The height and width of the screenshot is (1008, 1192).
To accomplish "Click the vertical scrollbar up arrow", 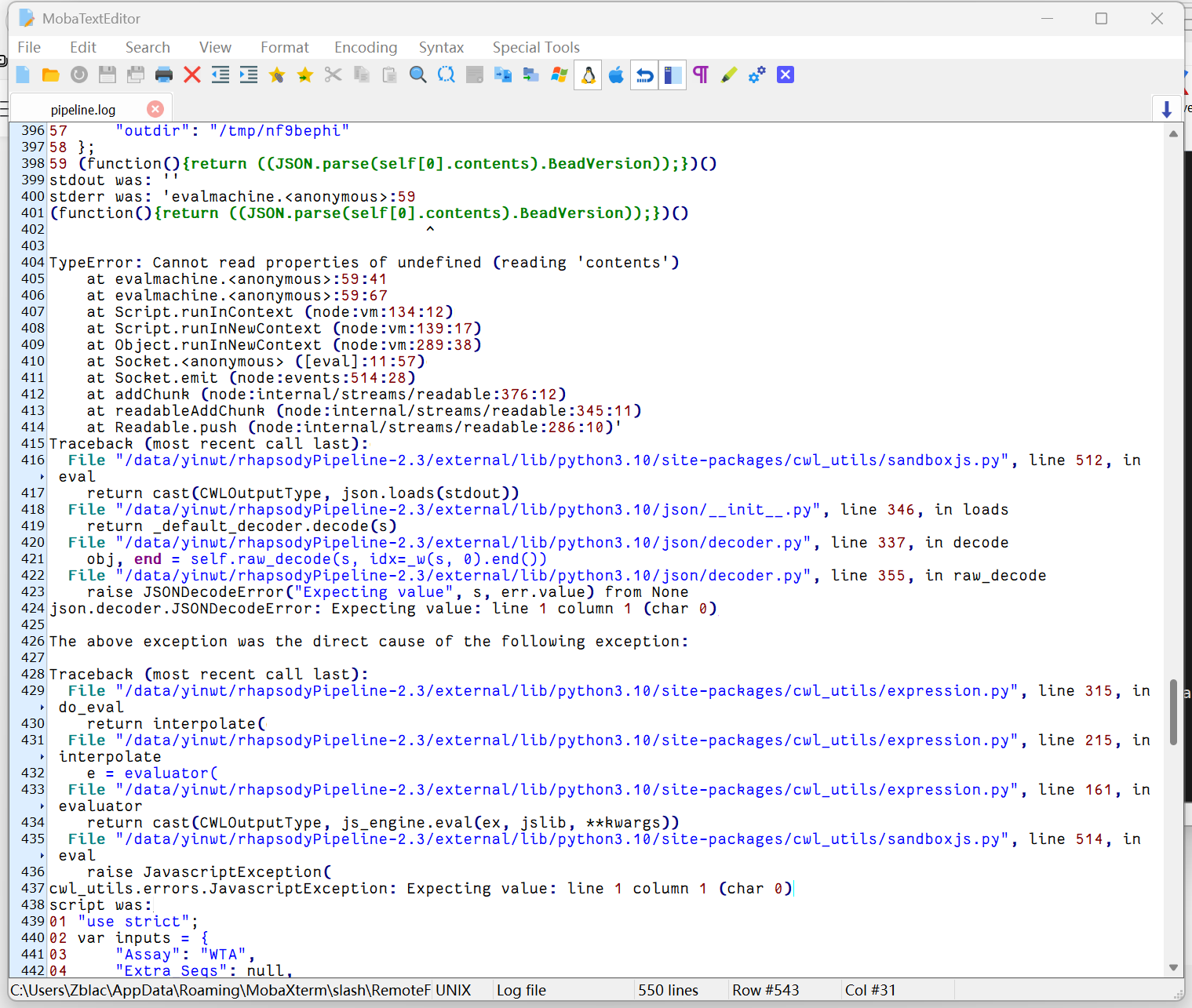I will pyautogui.click(x=1173, y=133).
